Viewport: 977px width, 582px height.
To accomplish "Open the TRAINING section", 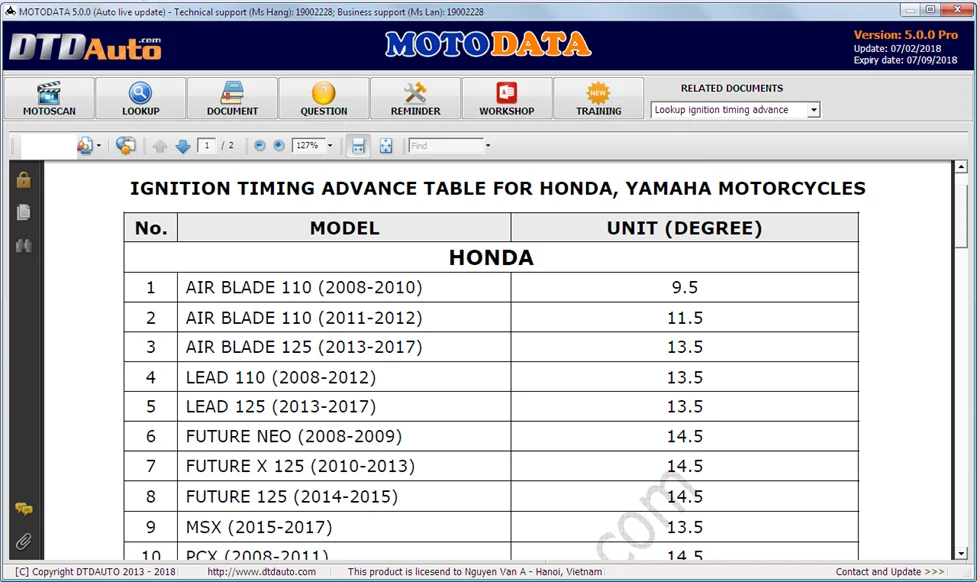I will click(598, 97).
